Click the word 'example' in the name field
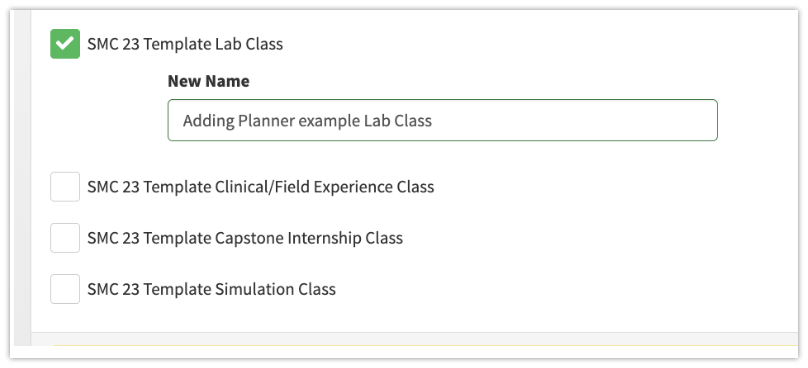 329,121
